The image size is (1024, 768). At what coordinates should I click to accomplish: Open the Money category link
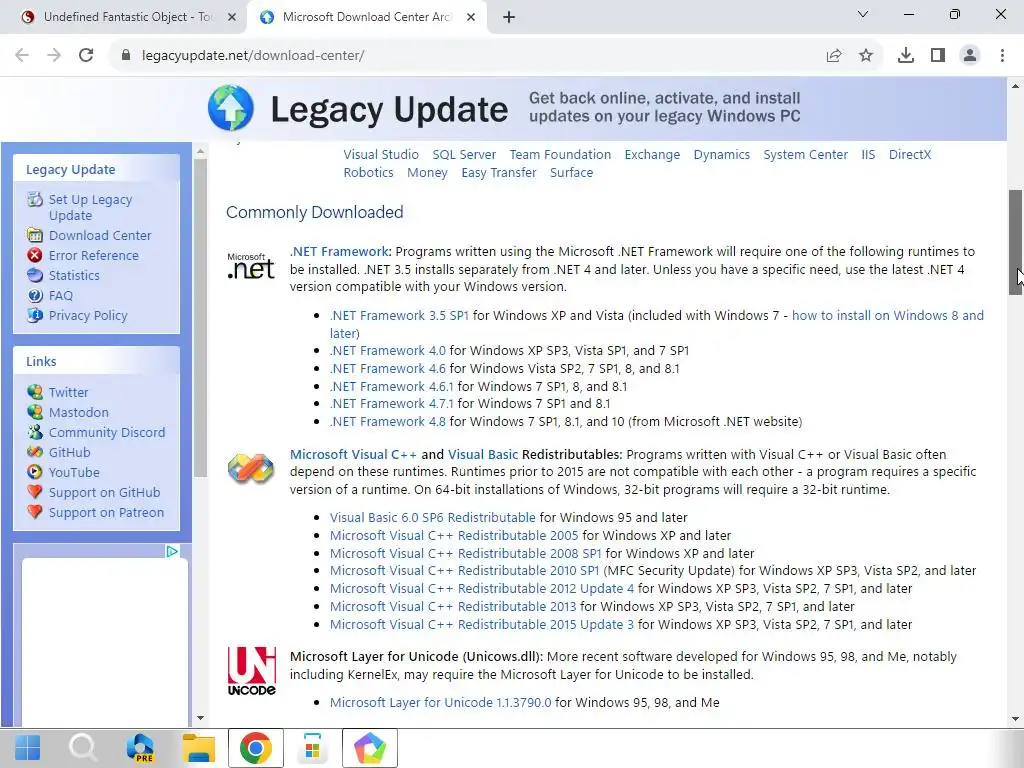427,172
